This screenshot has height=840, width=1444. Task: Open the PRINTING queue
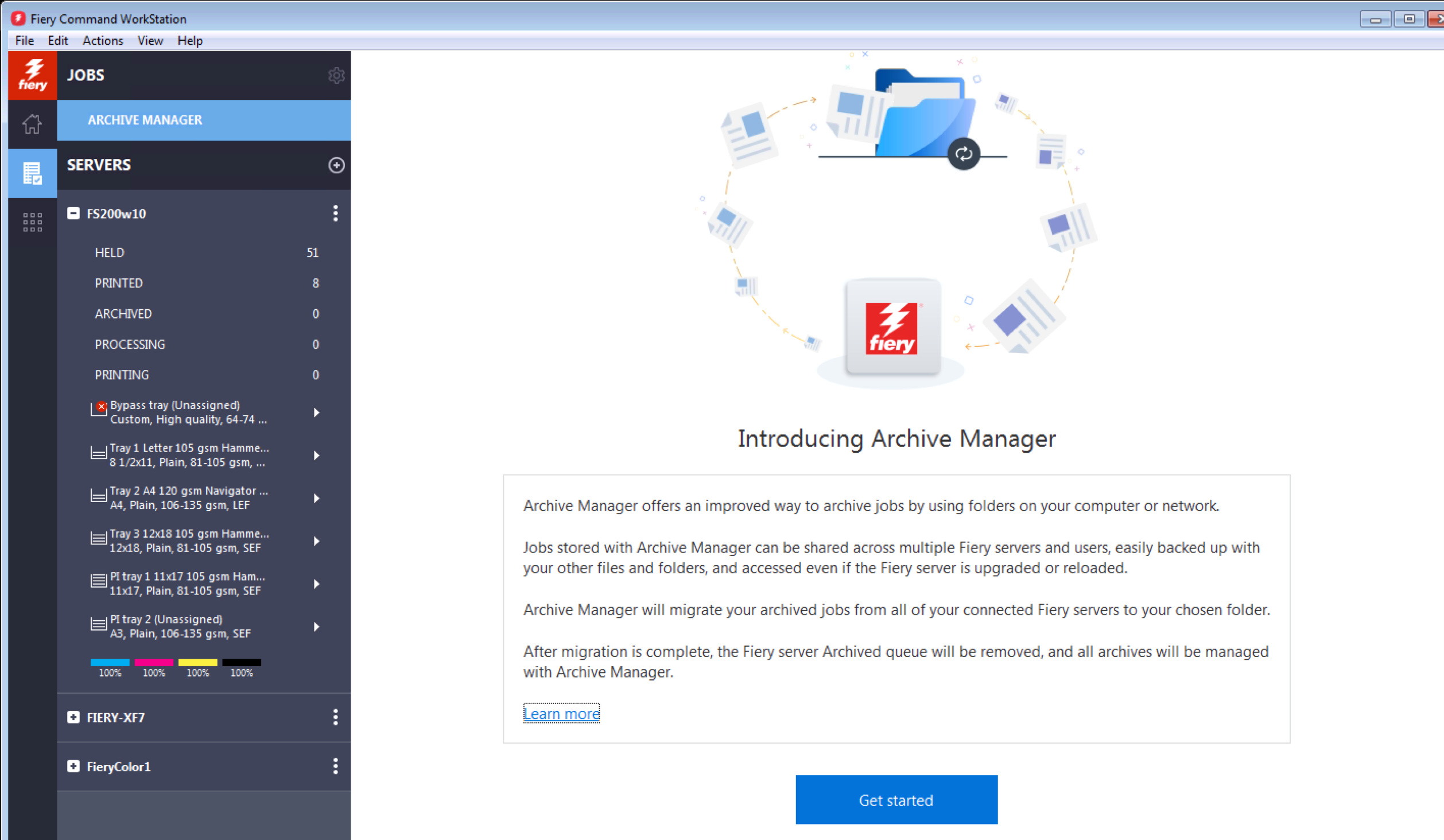coord(204,375)
